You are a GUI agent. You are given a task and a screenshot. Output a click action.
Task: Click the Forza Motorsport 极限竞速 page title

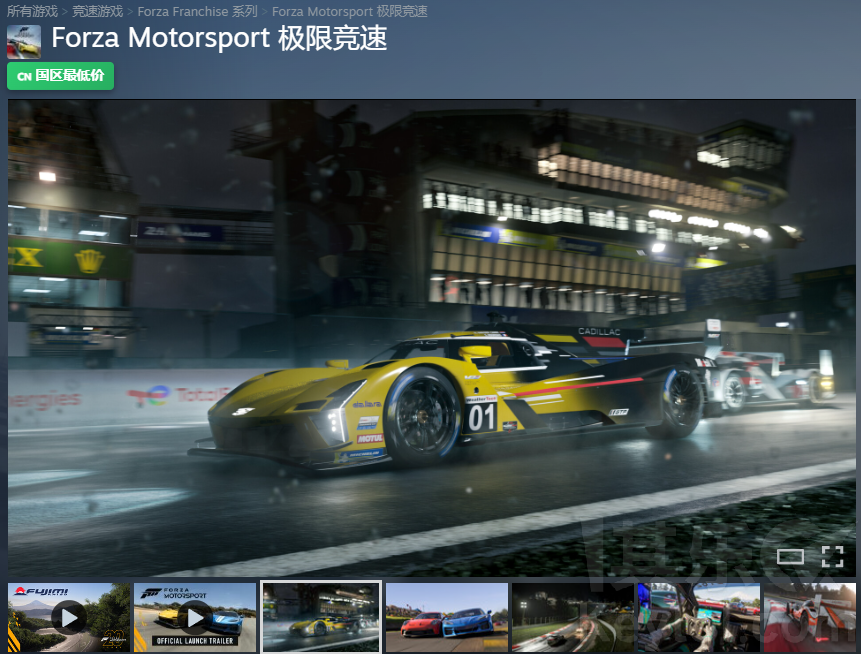[219, 38]
